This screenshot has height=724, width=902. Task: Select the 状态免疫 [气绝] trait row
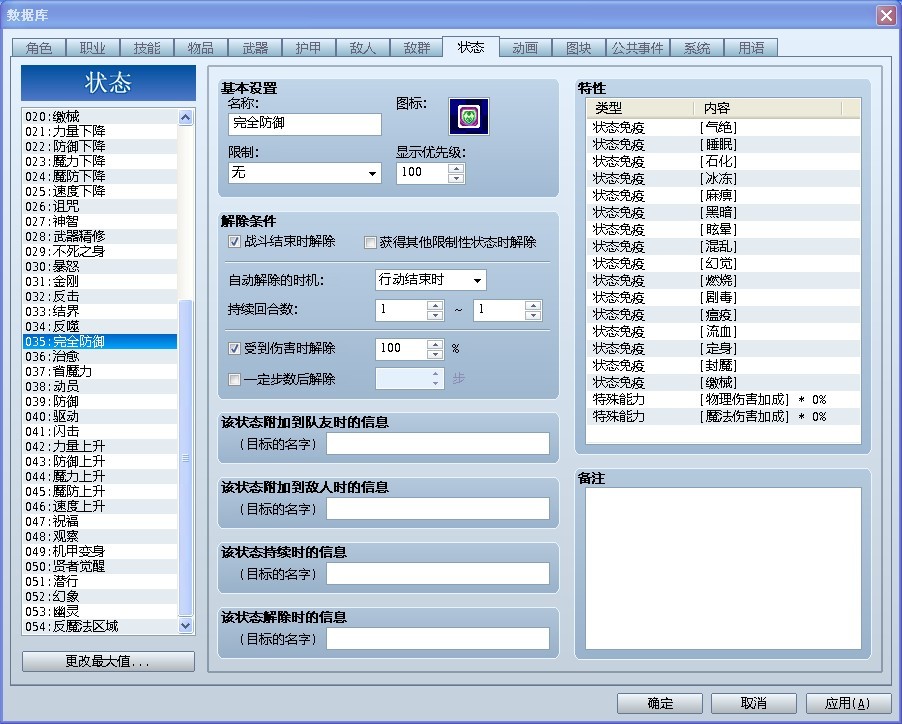[x=723, y=128]
